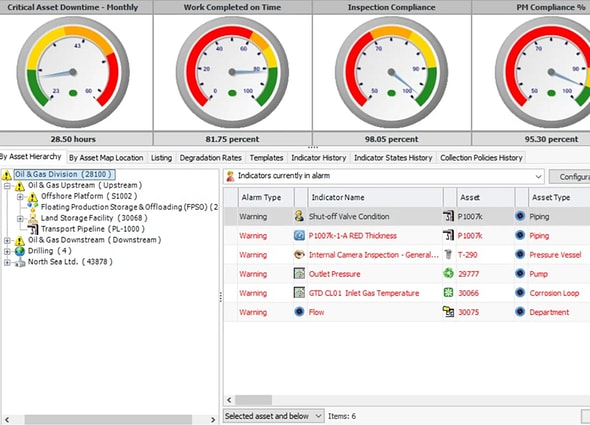Open the Templates tab
Screen dimensions: 590x425
(x=266, y=158)
